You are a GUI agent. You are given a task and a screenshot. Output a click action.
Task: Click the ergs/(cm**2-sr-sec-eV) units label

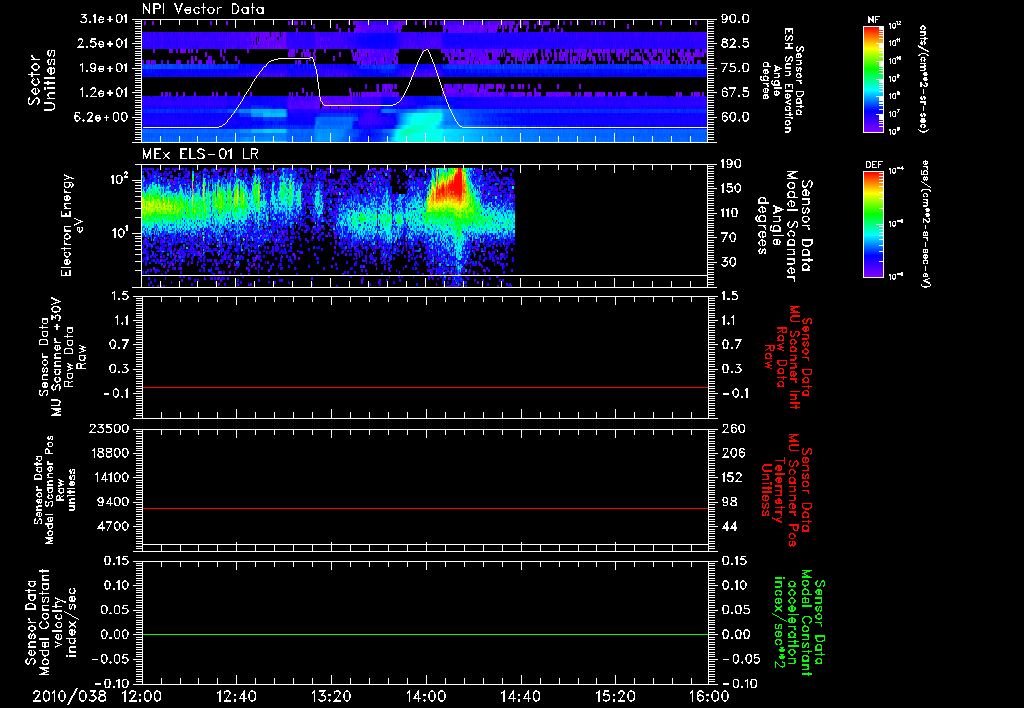[925, 225]
